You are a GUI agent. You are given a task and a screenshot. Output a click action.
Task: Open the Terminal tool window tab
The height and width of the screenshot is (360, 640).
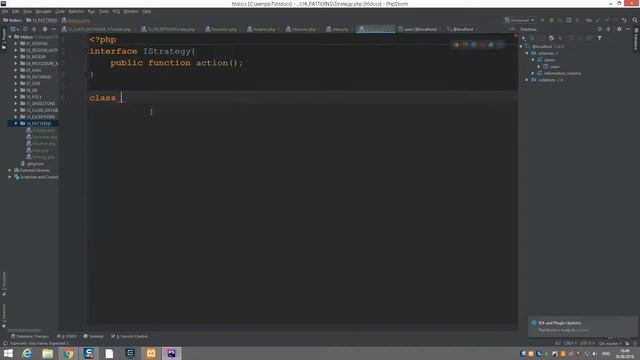(93, 336)
